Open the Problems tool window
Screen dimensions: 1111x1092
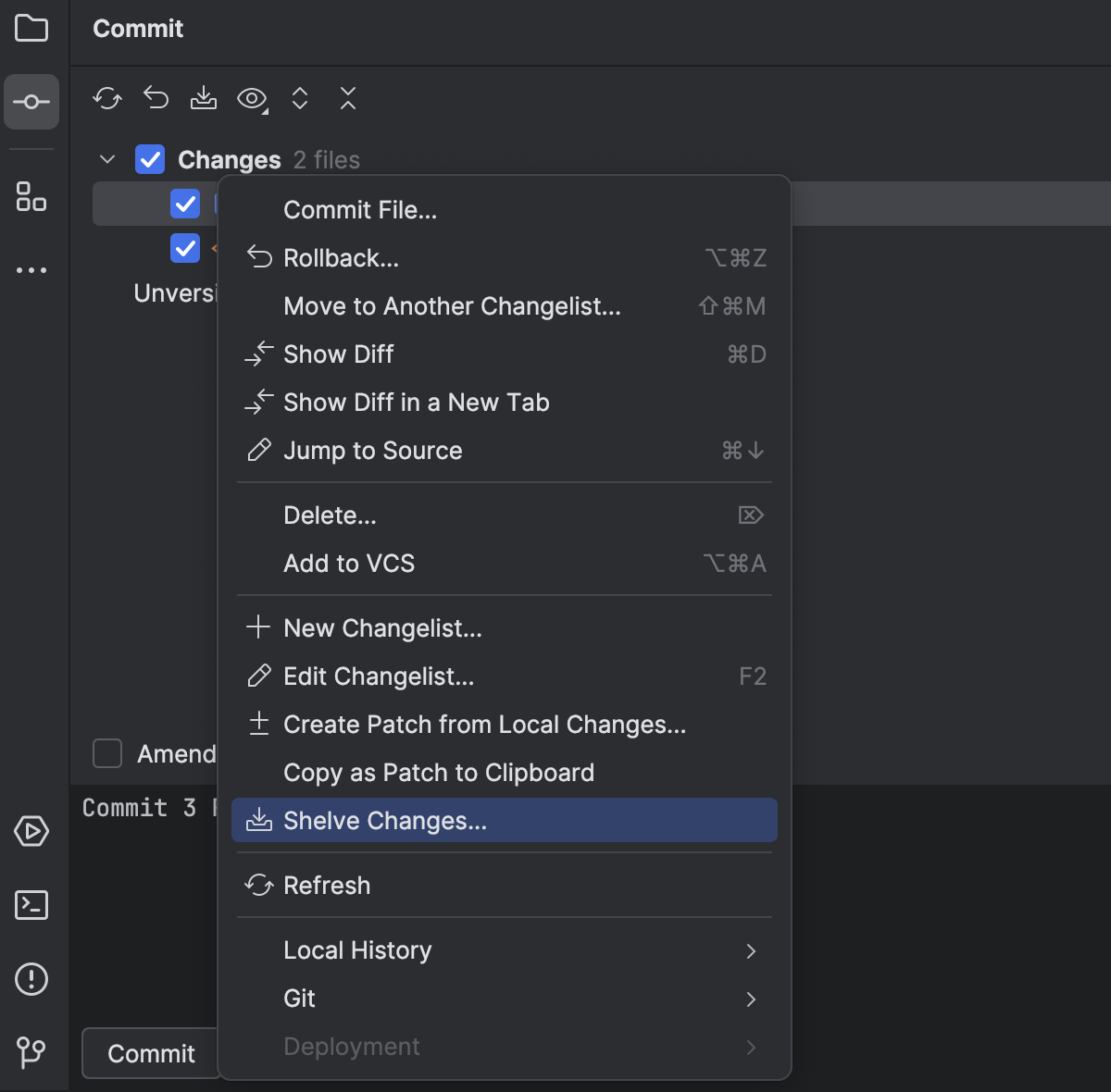coord(31,979)
